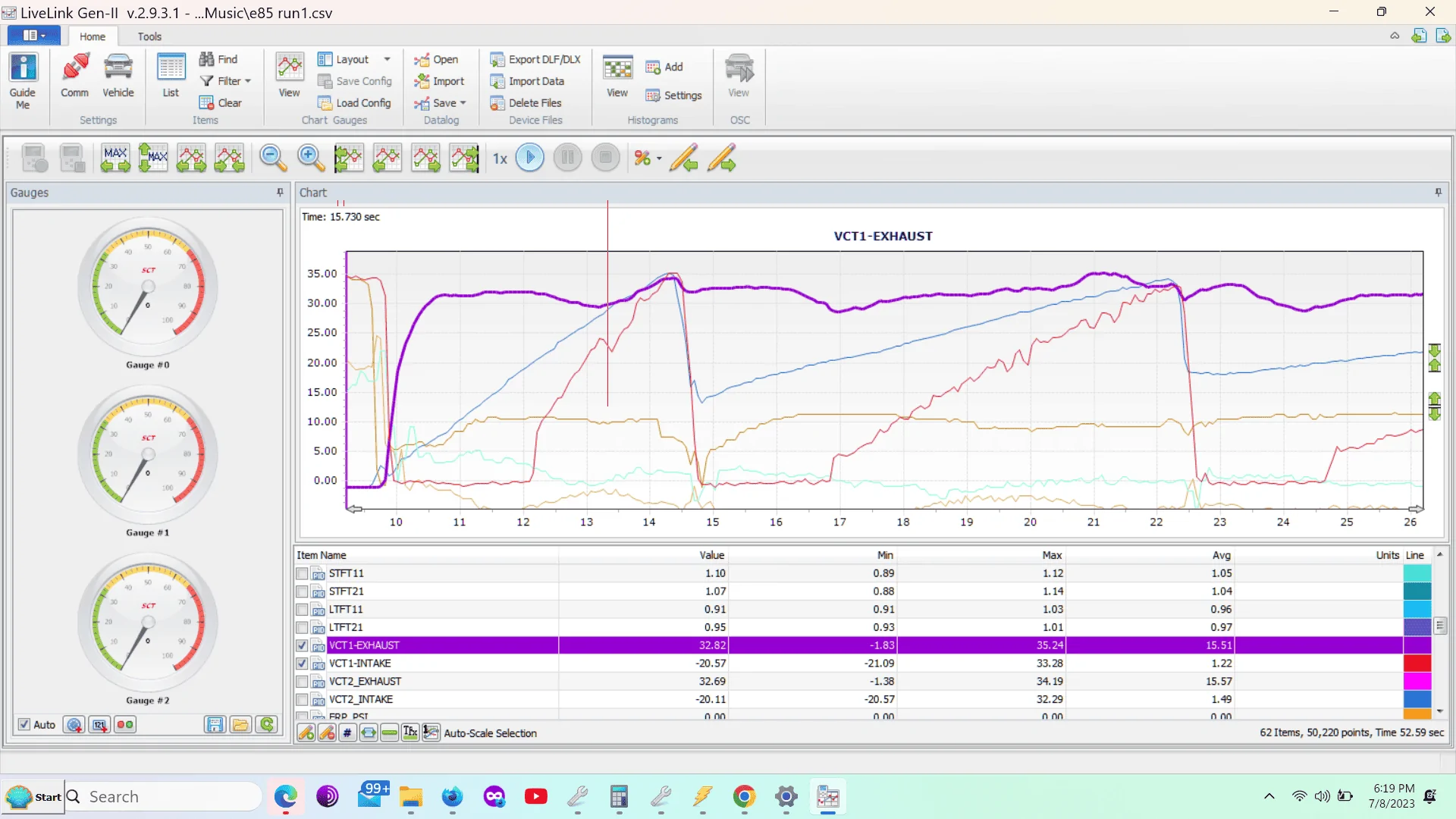Click the VCT1-INTAKE red line color swatch
This screenshot has height=819, width=1456.
pos(1417,664)
